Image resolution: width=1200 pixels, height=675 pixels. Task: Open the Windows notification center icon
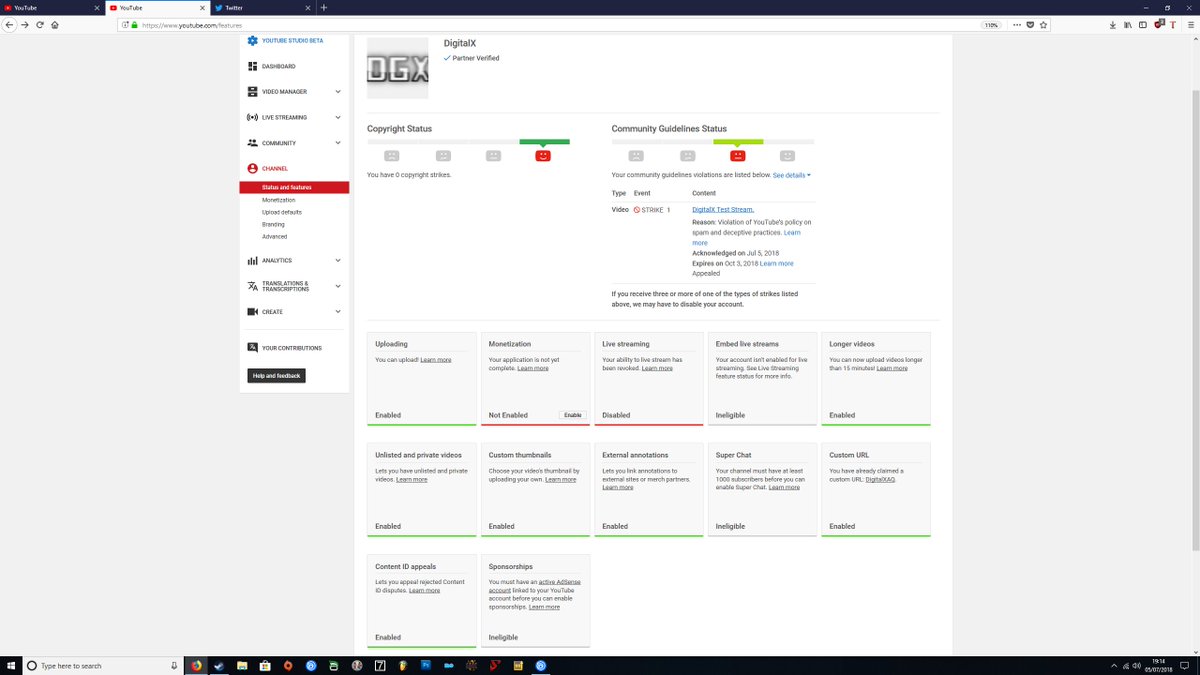(1186, 665)
